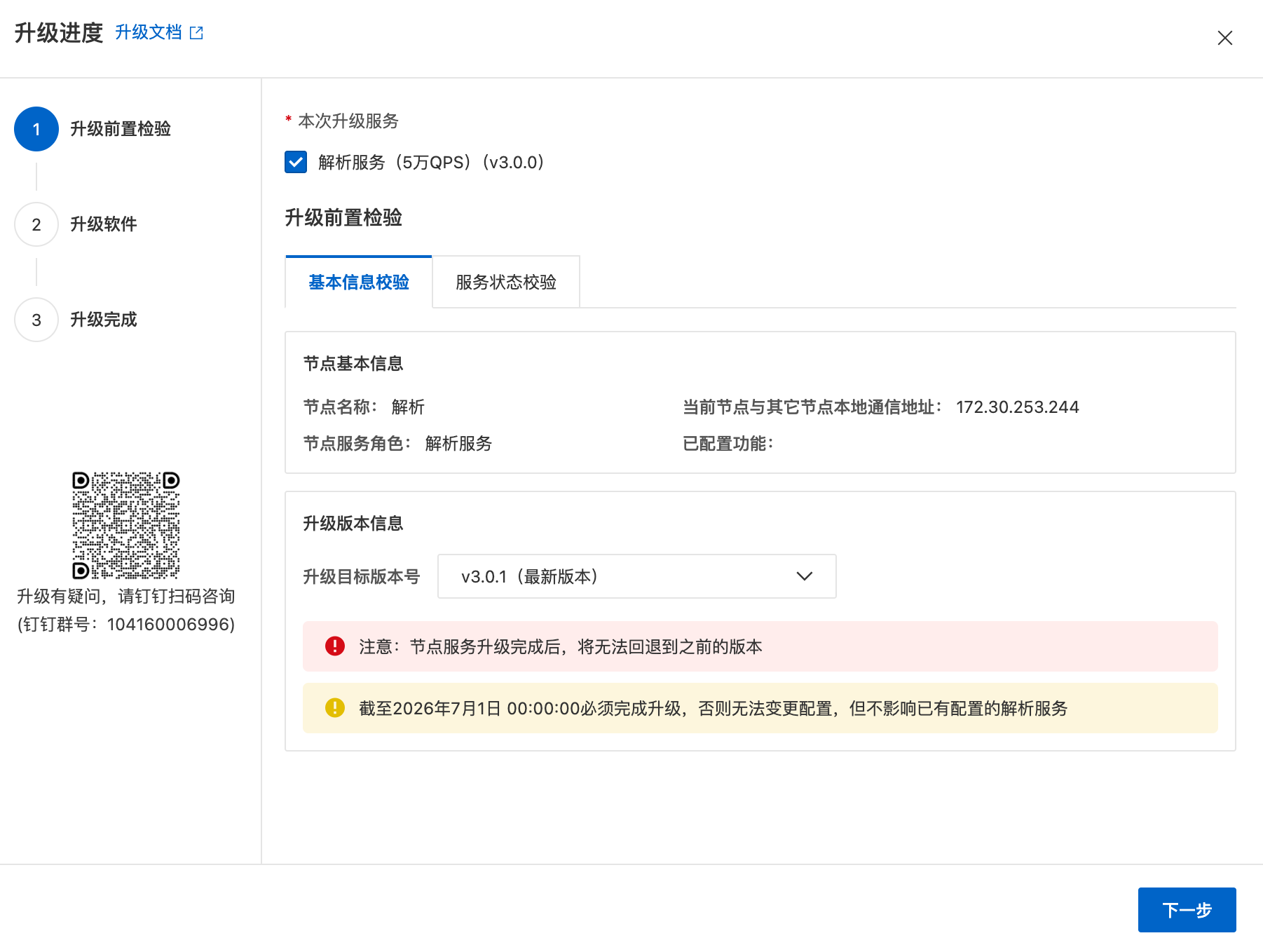Click the 本次升级服务 field label
The width and height of the screenshot is (1263, 952).
point(348,121)
